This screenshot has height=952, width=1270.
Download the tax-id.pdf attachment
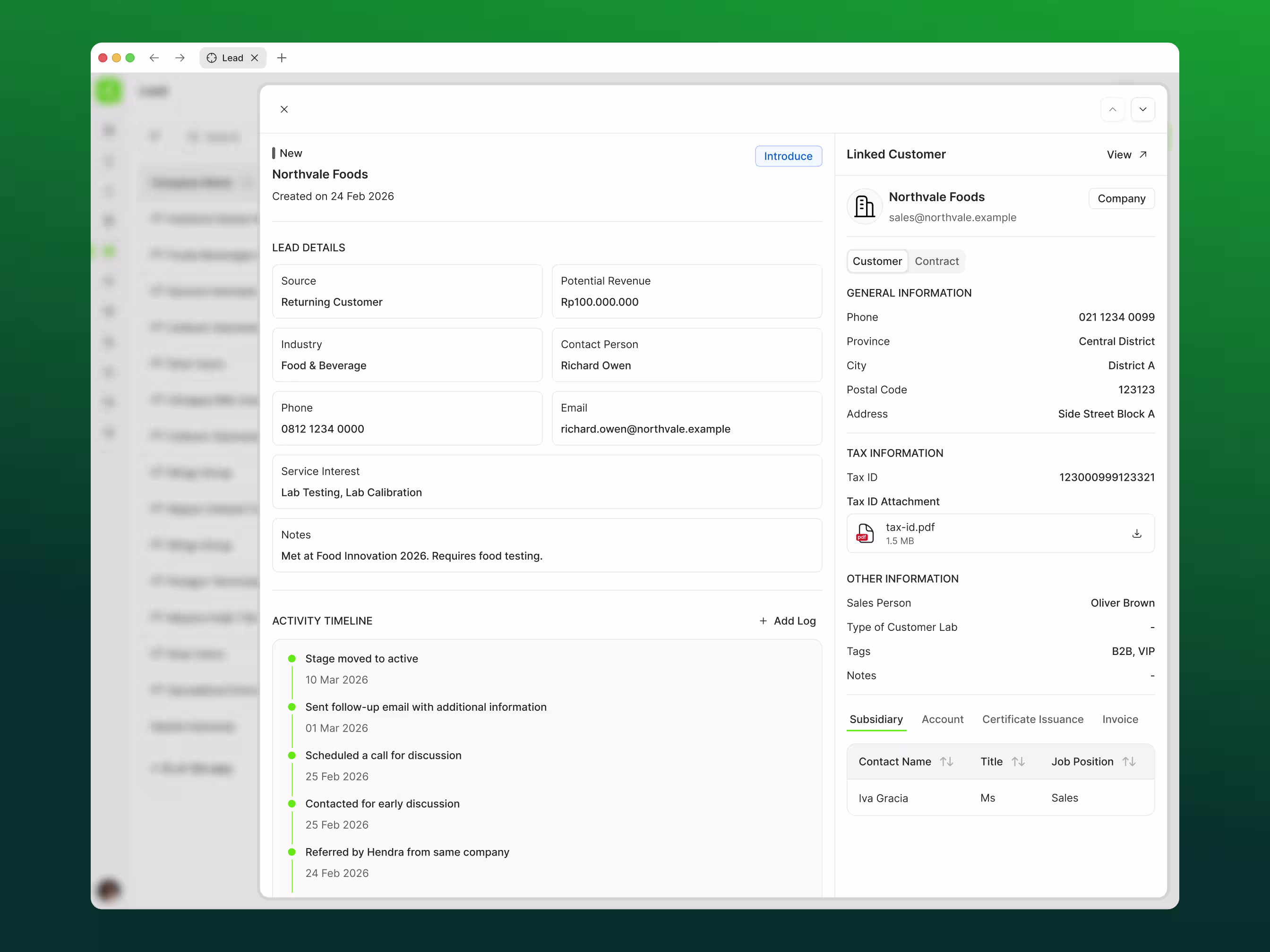tap(1136, 533)
